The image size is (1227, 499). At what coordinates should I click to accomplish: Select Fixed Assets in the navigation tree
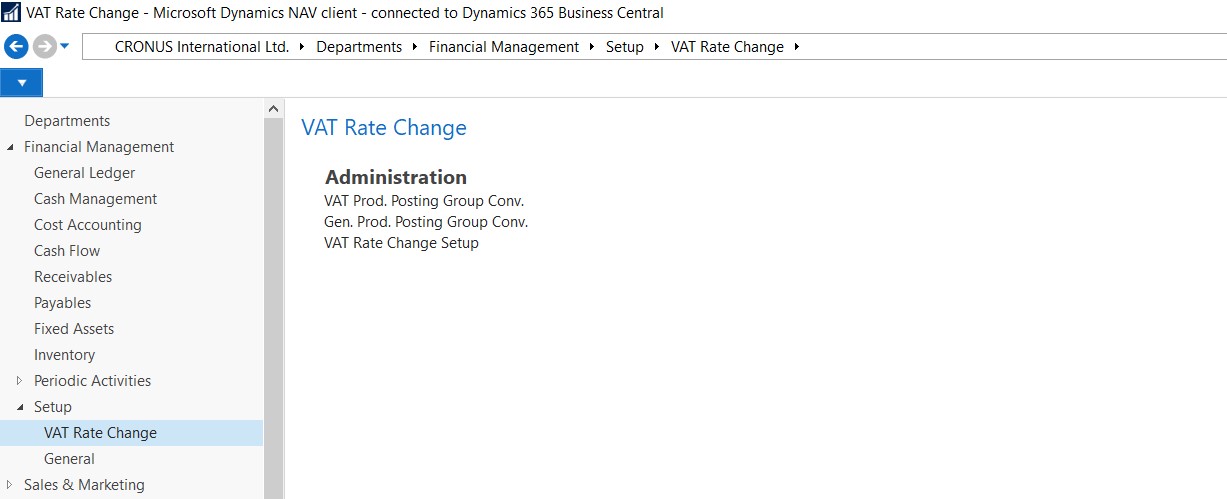coord(74,329)
